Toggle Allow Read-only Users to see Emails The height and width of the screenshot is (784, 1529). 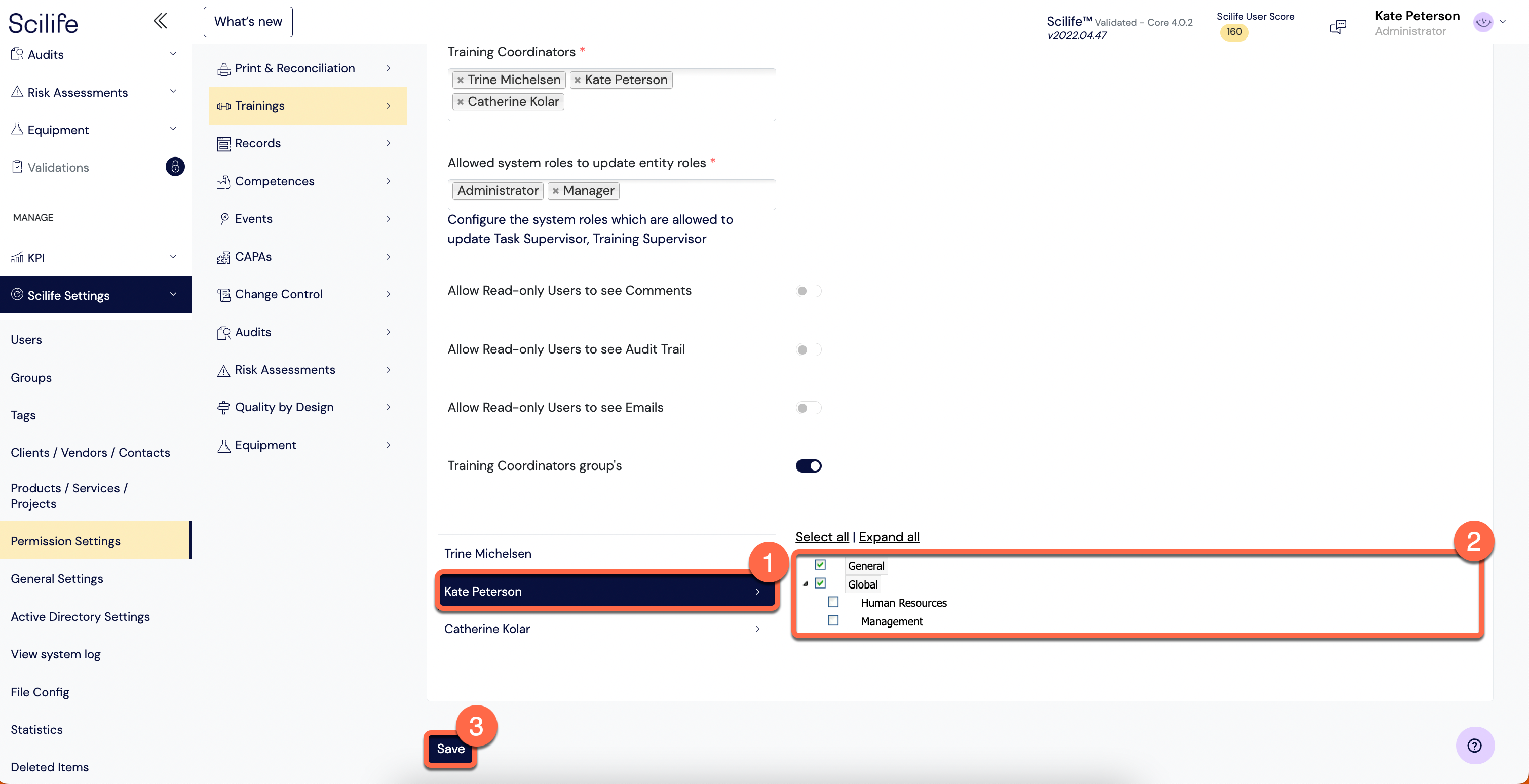coord(808,408)
